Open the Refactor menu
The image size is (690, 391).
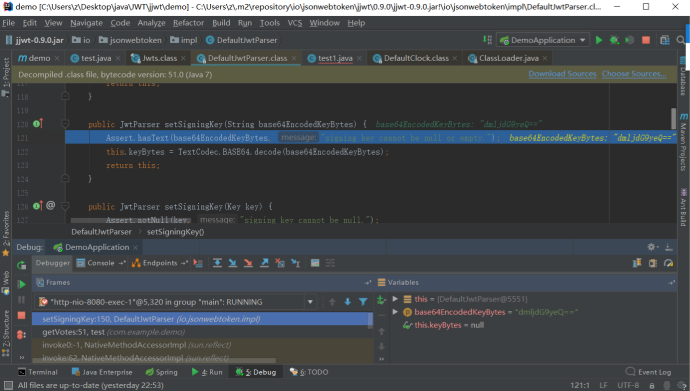tap(188, 23)
